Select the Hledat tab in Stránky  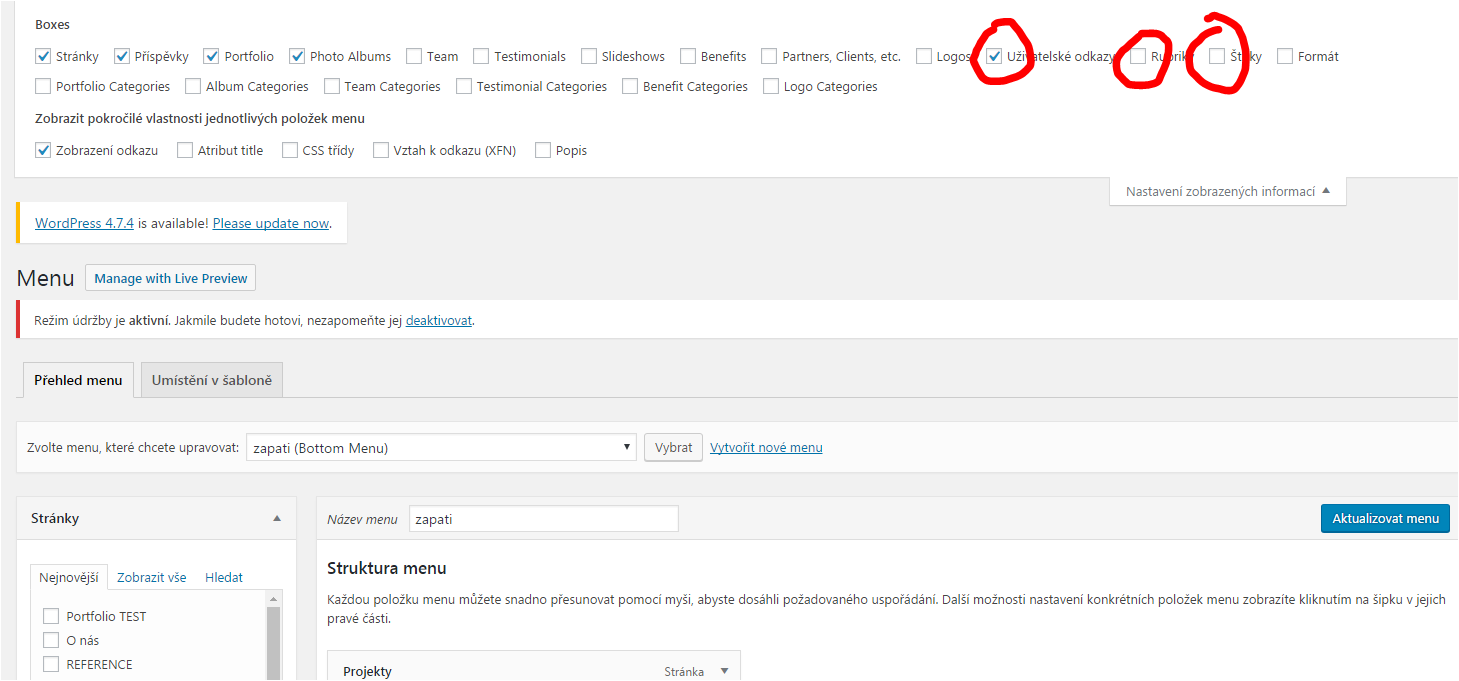[224, 578]
